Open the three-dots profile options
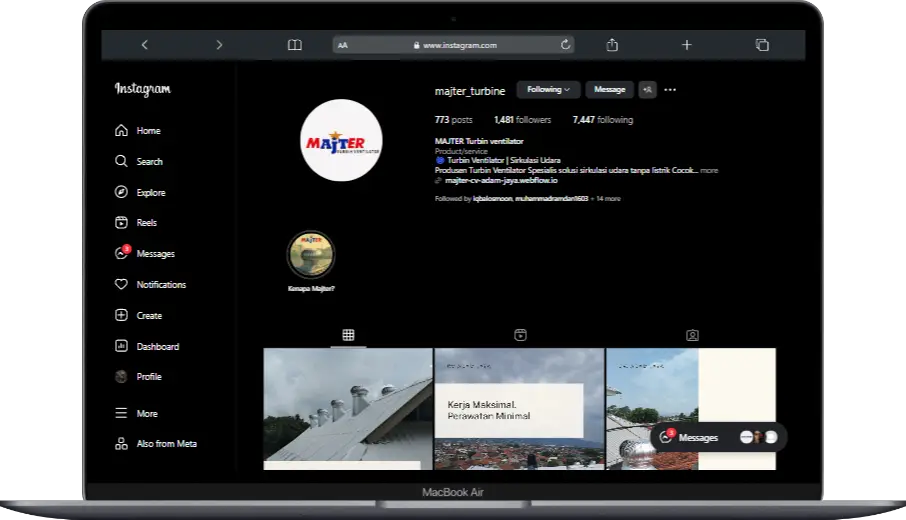906x520 pixels. click(x=670, y=90)
